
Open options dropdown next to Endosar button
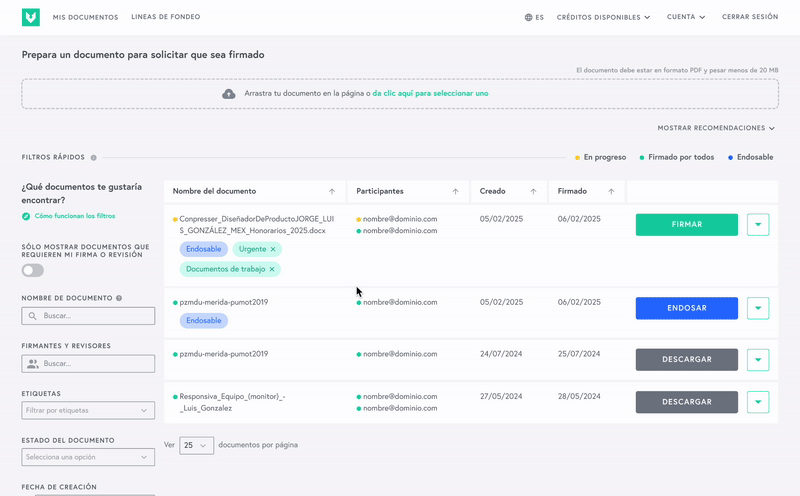758,308
